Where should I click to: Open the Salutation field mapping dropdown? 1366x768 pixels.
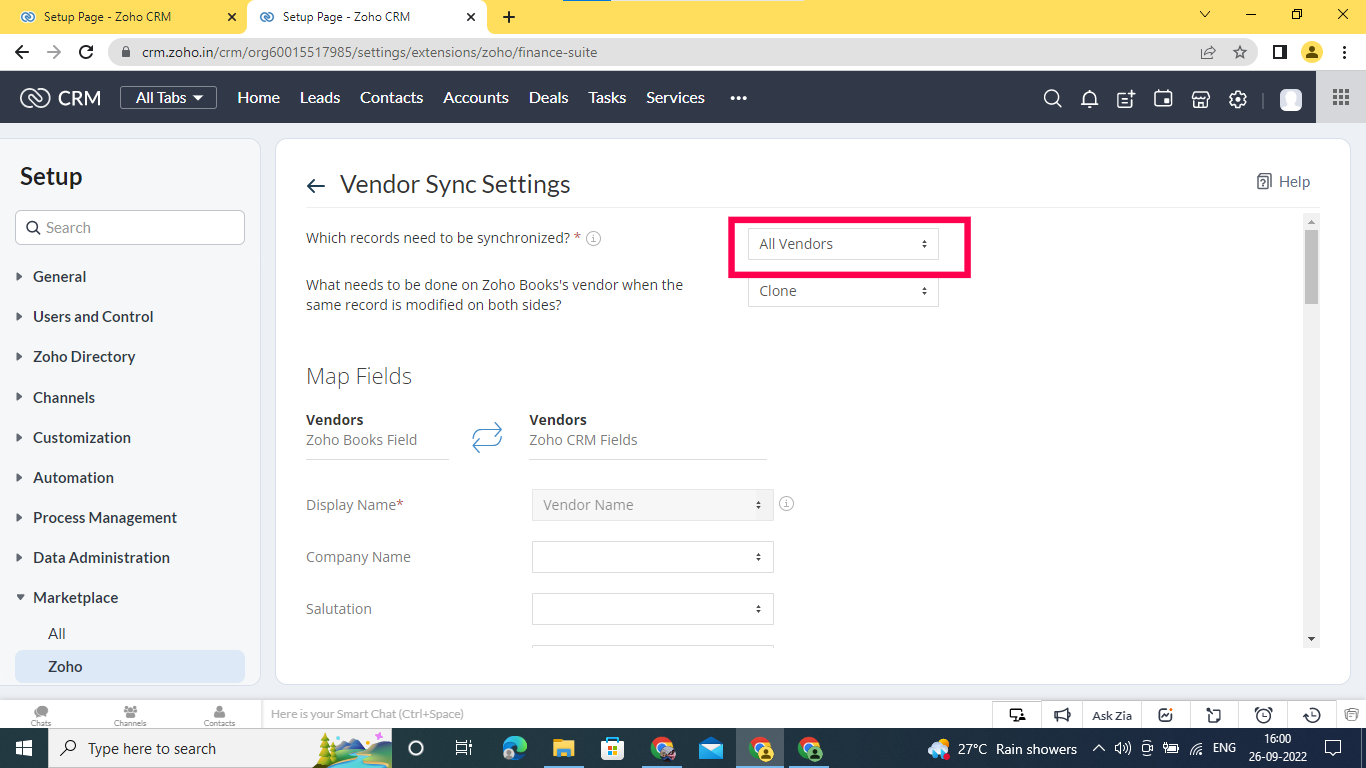(x=653, y=609)
